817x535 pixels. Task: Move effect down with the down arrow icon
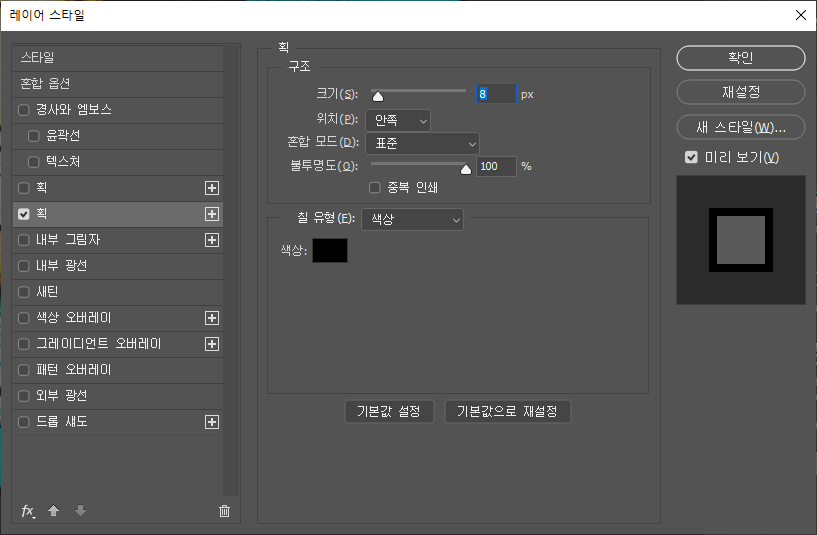tap(80, 511)
